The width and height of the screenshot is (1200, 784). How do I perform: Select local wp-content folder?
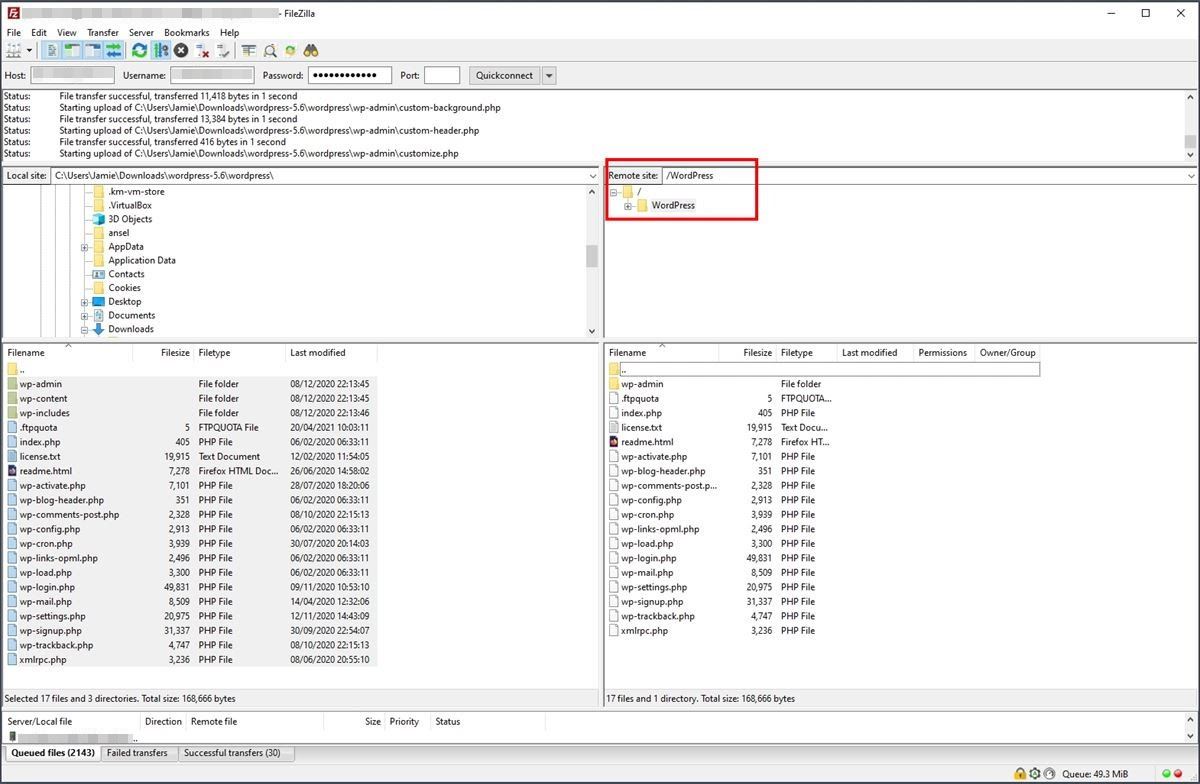point(190,398)
